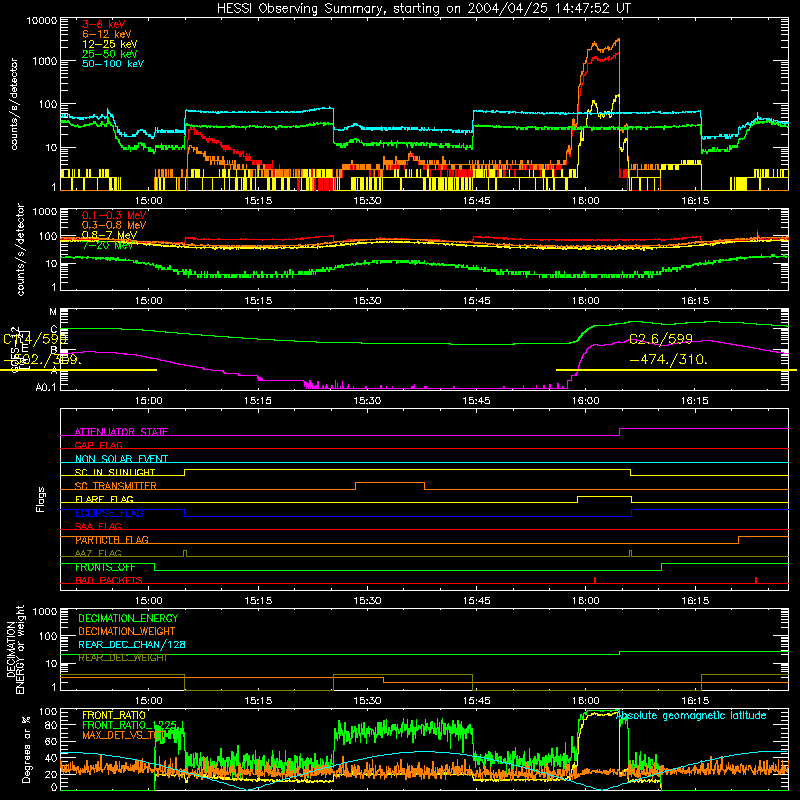
Task: Select the ECLIPSE_FLAG label
Action: (109, 513)
